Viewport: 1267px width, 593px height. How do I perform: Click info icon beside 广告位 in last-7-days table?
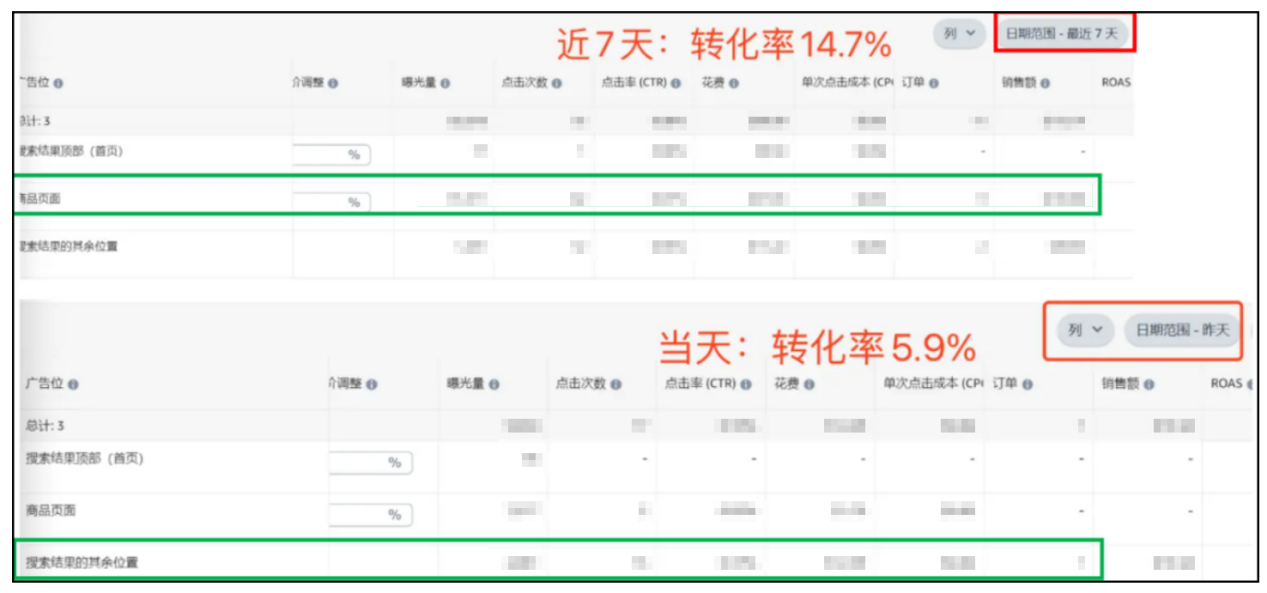point(59,84)
